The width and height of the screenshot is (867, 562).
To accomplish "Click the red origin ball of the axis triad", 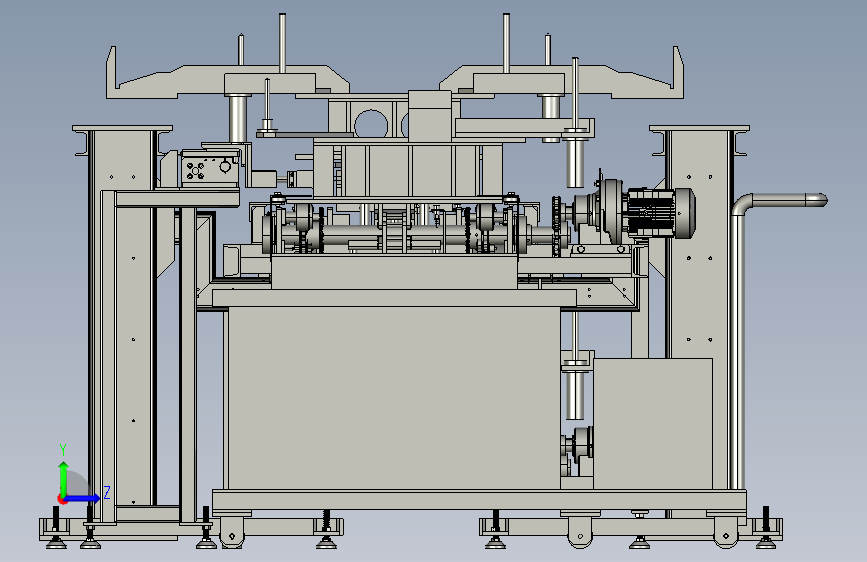I will point(62,500).
